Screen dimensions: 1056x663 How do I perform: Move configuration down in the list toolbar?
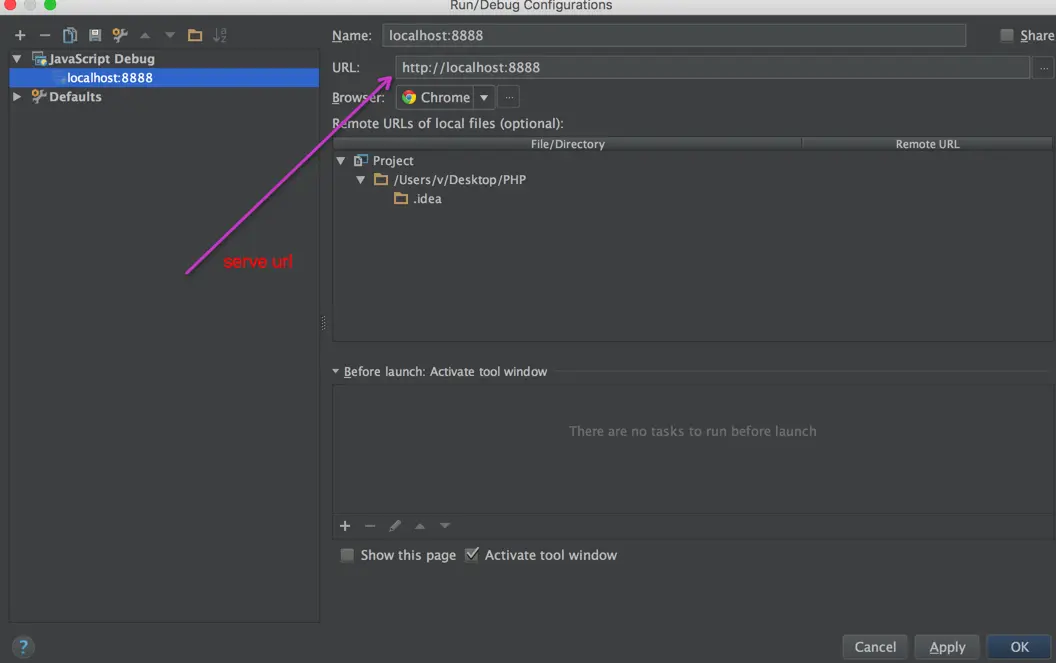(170, 35)
